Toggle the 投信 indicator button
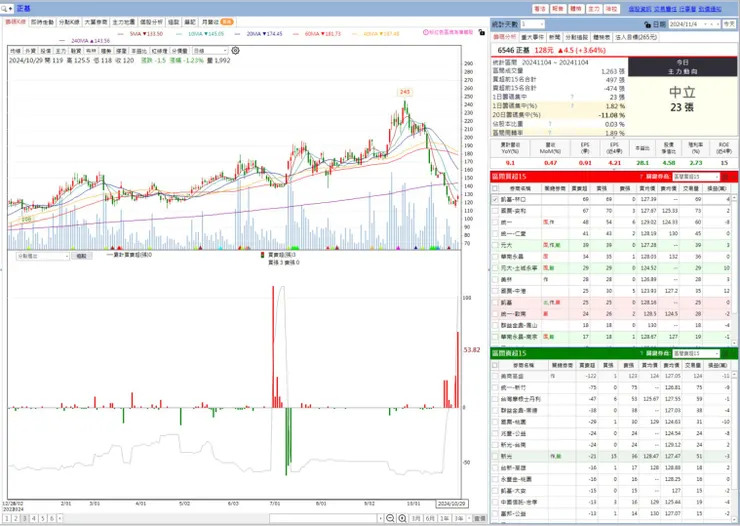The height and width of the screenshot is (526, 740). [x=45, y=50]
